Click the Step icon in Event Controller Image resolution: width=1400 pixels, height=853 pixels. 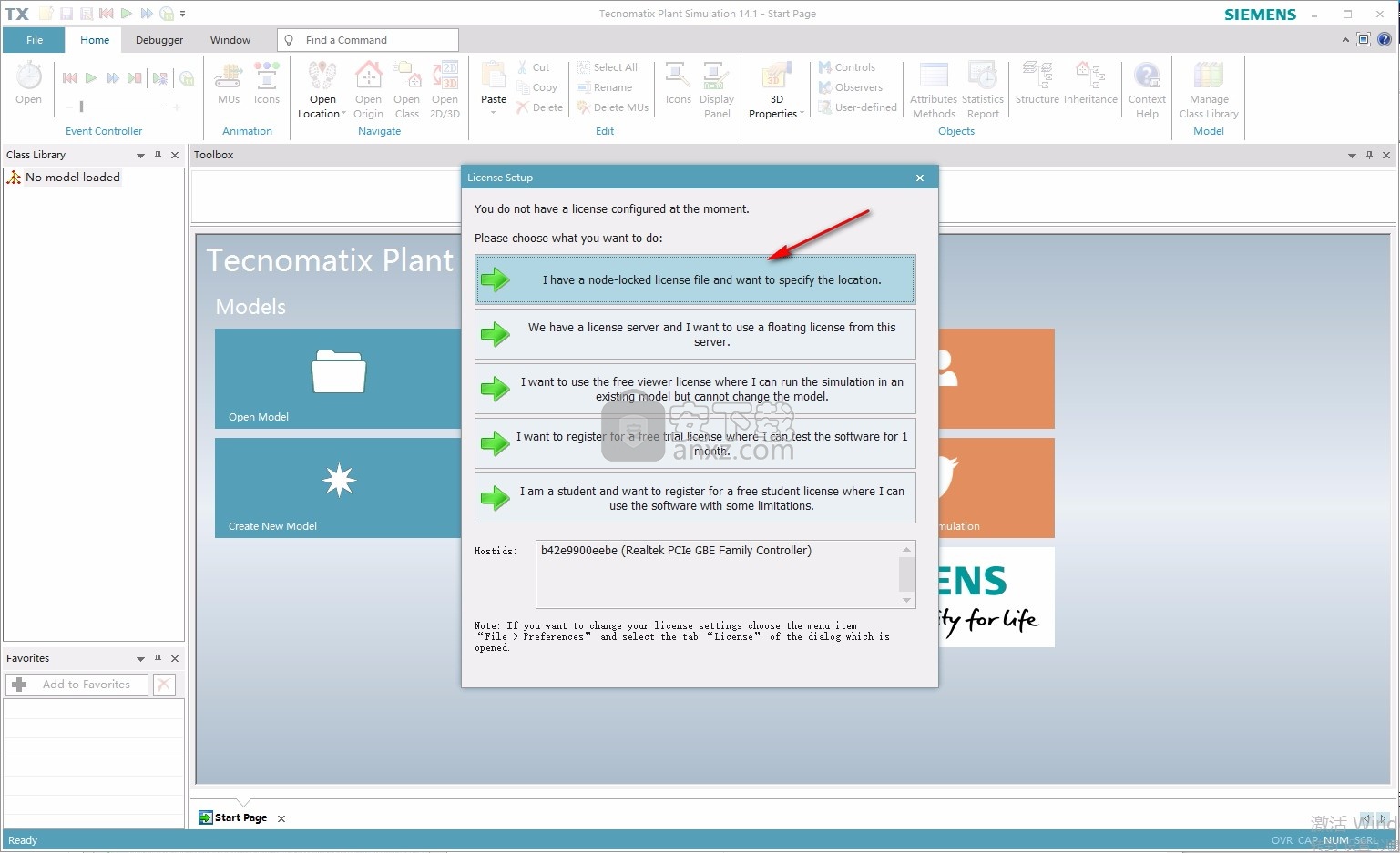(x=135, y=78)
